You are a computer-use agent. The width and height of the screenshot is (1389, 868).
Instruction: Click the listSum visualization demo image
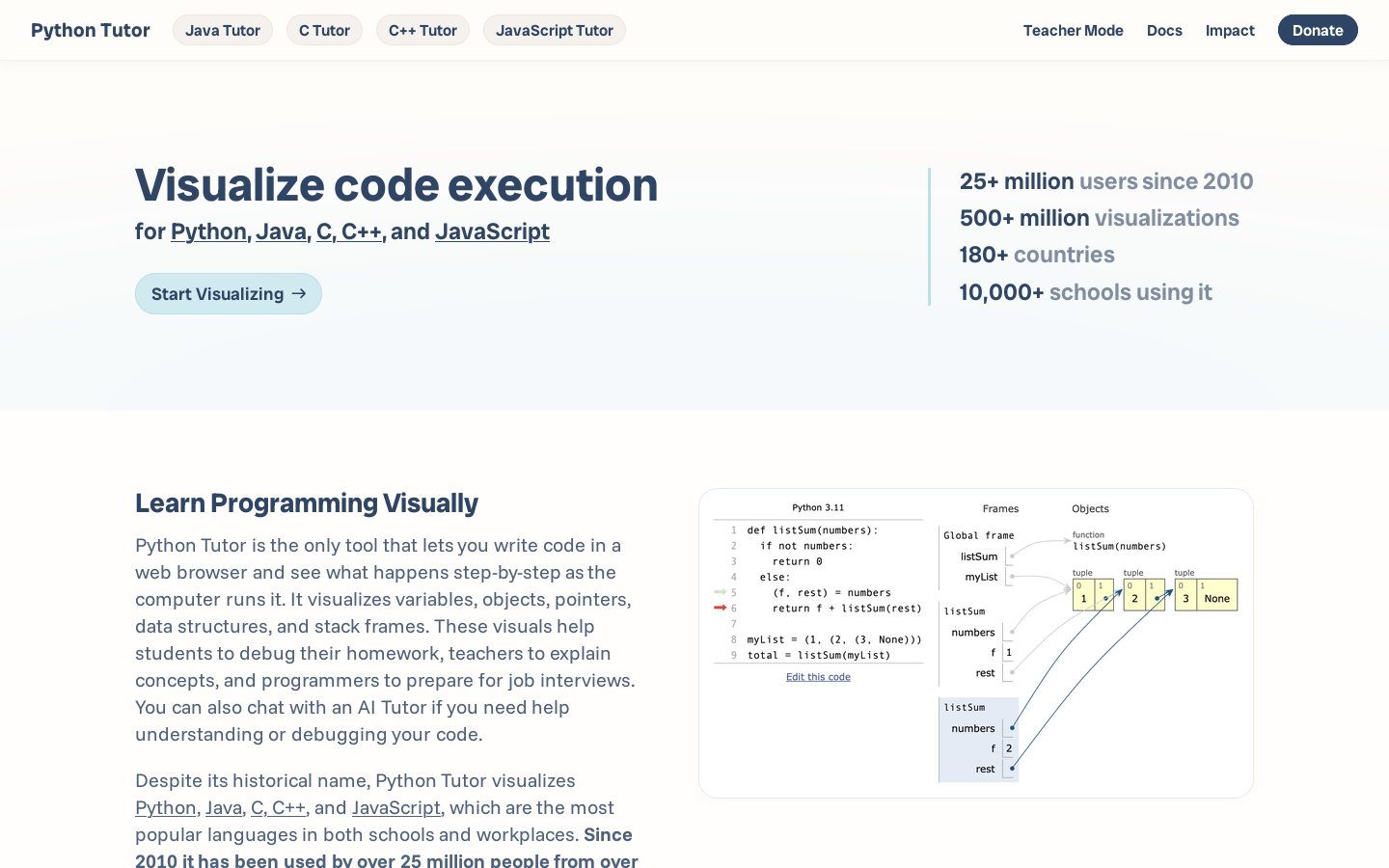click(976, 643)
